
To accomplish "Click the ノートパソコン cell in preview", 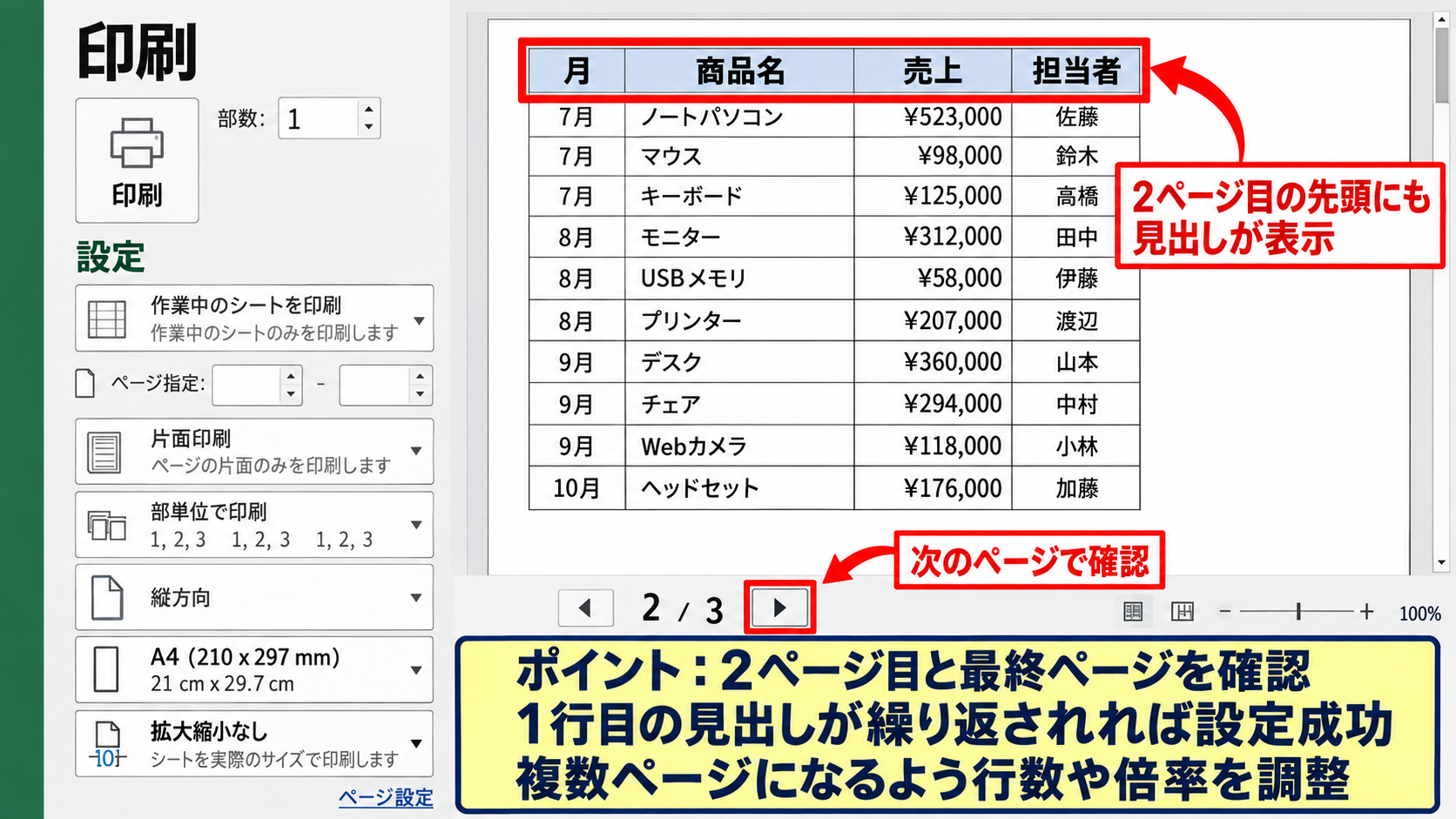I will point(739,117).
